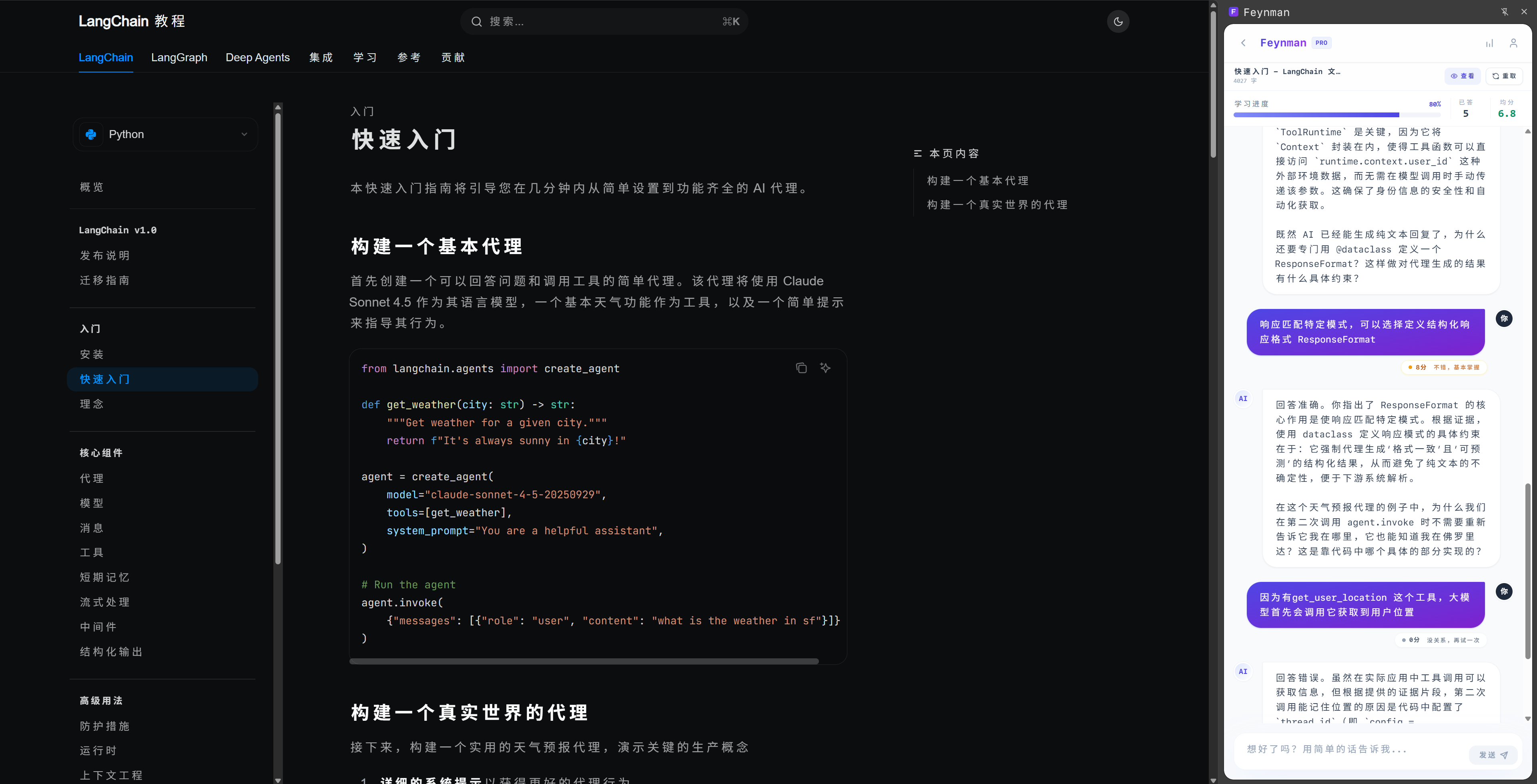Toggle dark mode with the moon icon
The image size is (1537, 784).
tap(1118, 22)
